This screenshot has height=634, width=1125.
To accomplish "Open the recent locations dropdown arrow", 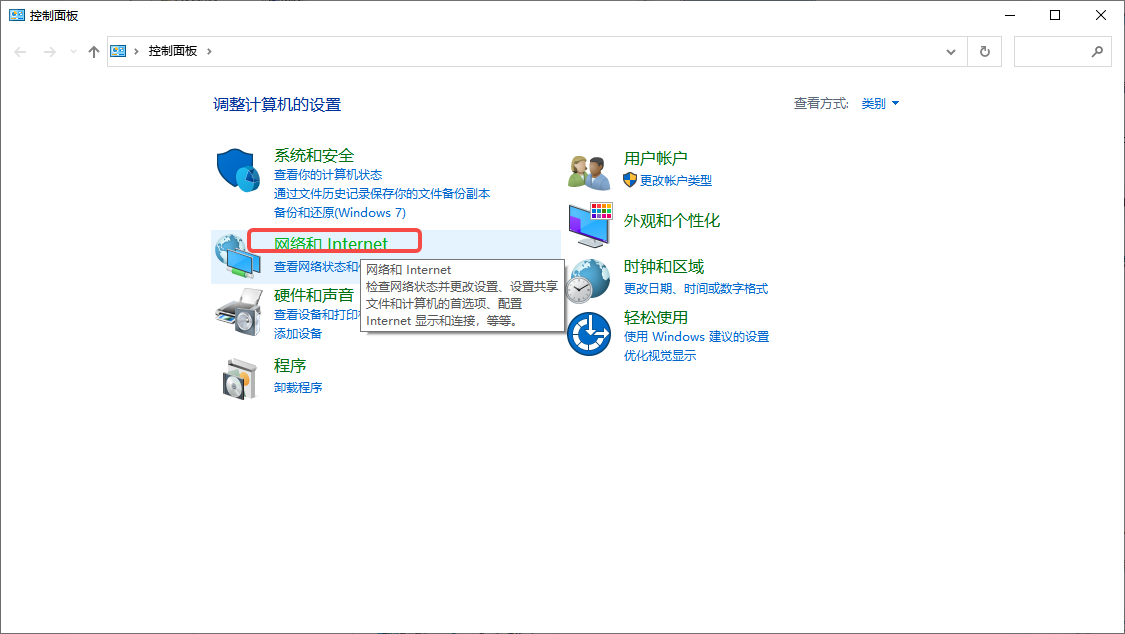I will pos(73,52).
